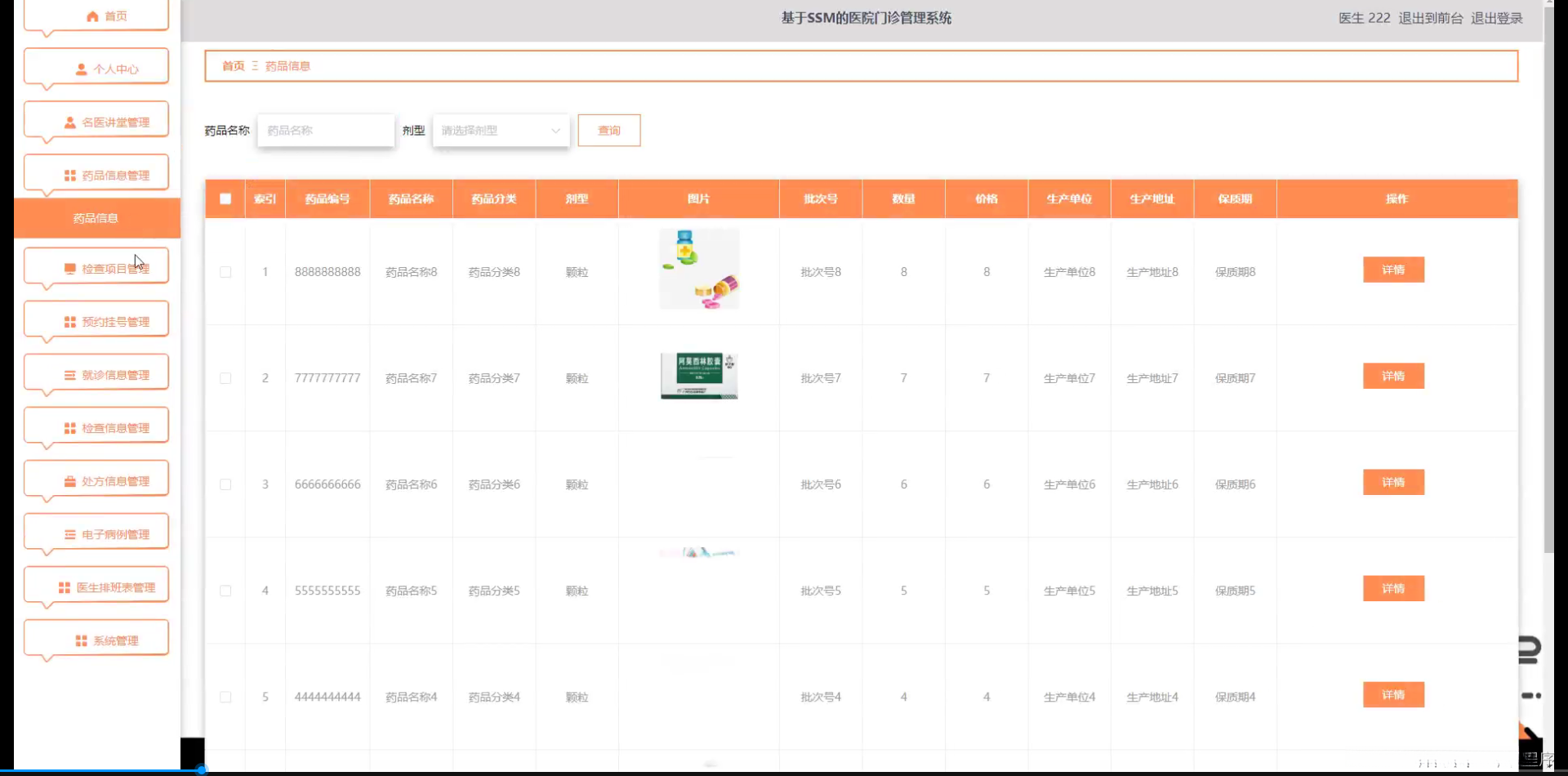This screenshot has height=776, width=1568.
Task: Click cell 药品分类7
Action: tap(494, 378)
